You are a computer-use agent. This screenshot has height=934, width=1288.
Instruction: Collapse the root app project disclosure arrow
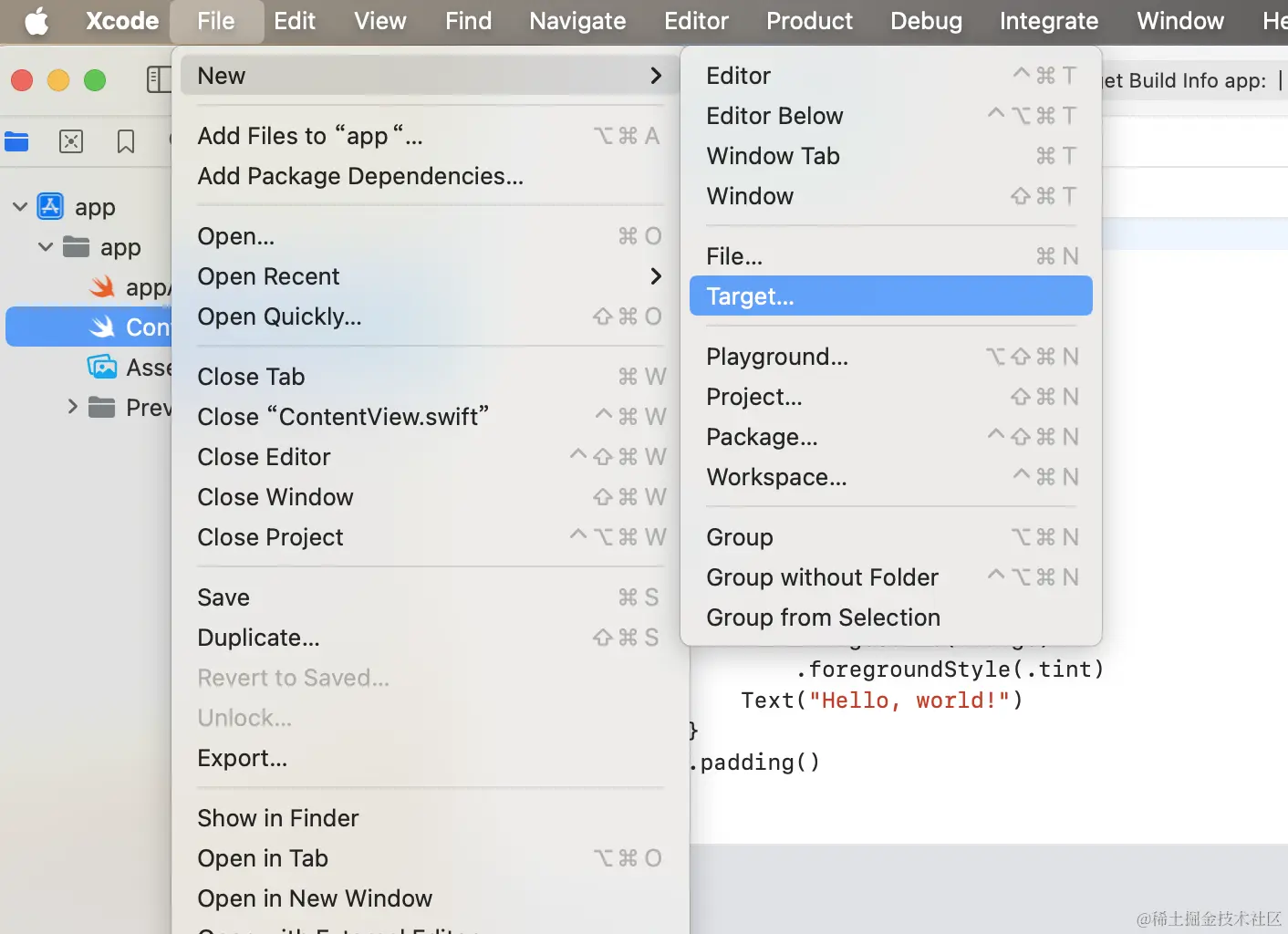[x=20, y=207]
